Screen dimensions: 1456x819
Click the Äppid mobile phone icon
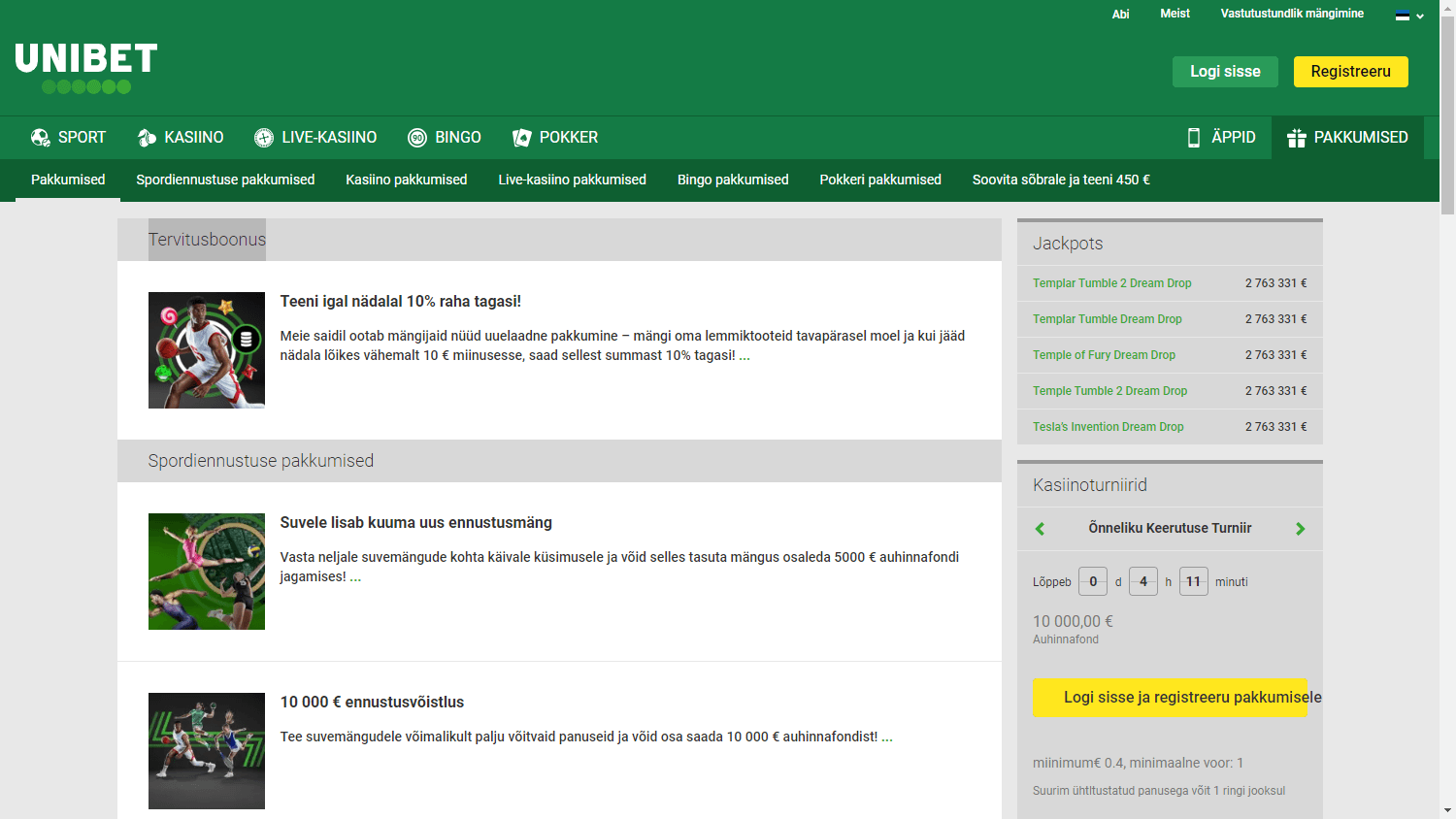(x=1194, y=138)
